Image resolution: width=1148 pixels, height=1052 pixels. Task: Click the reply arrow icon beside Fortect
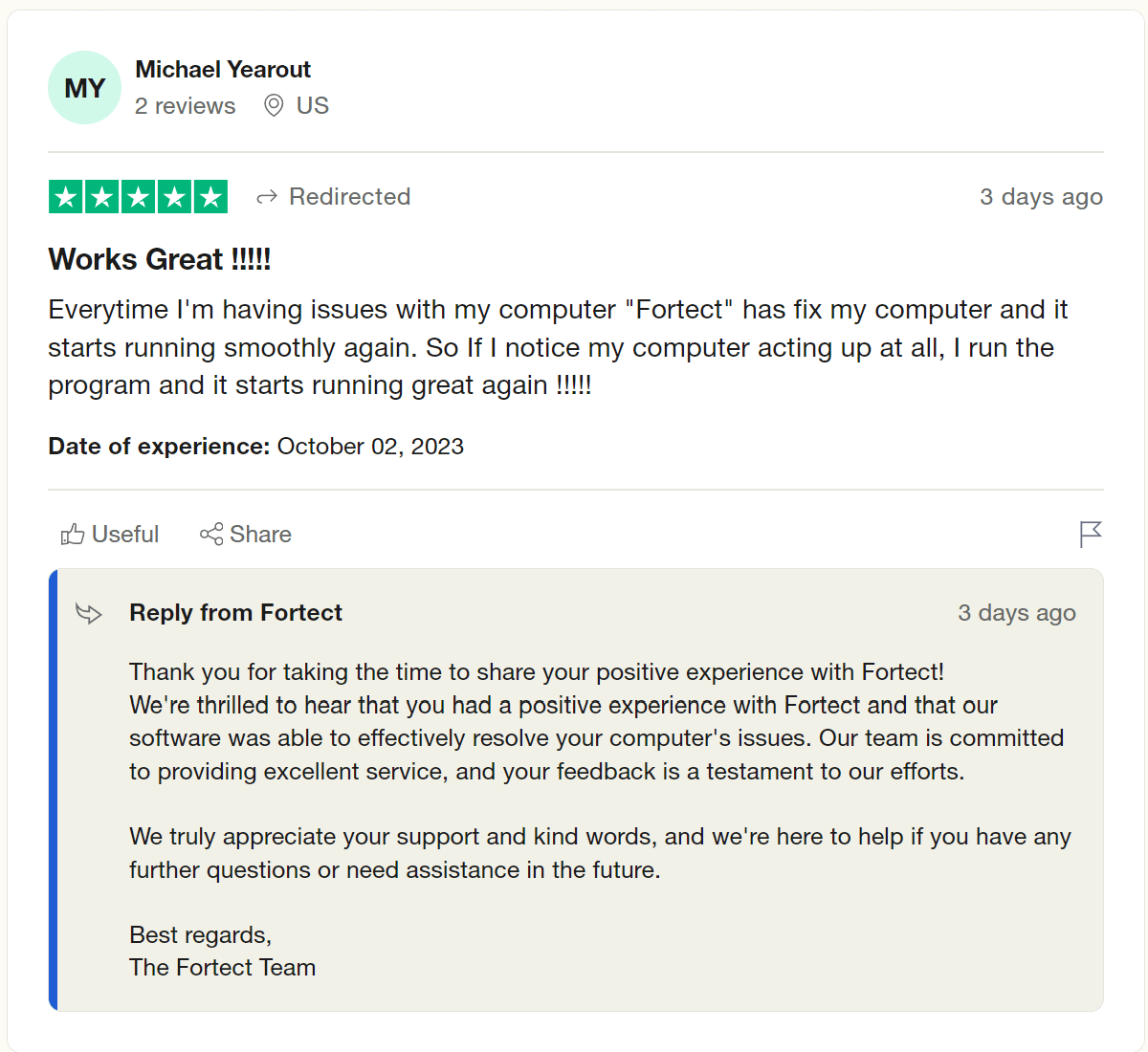tap(89, 613)
